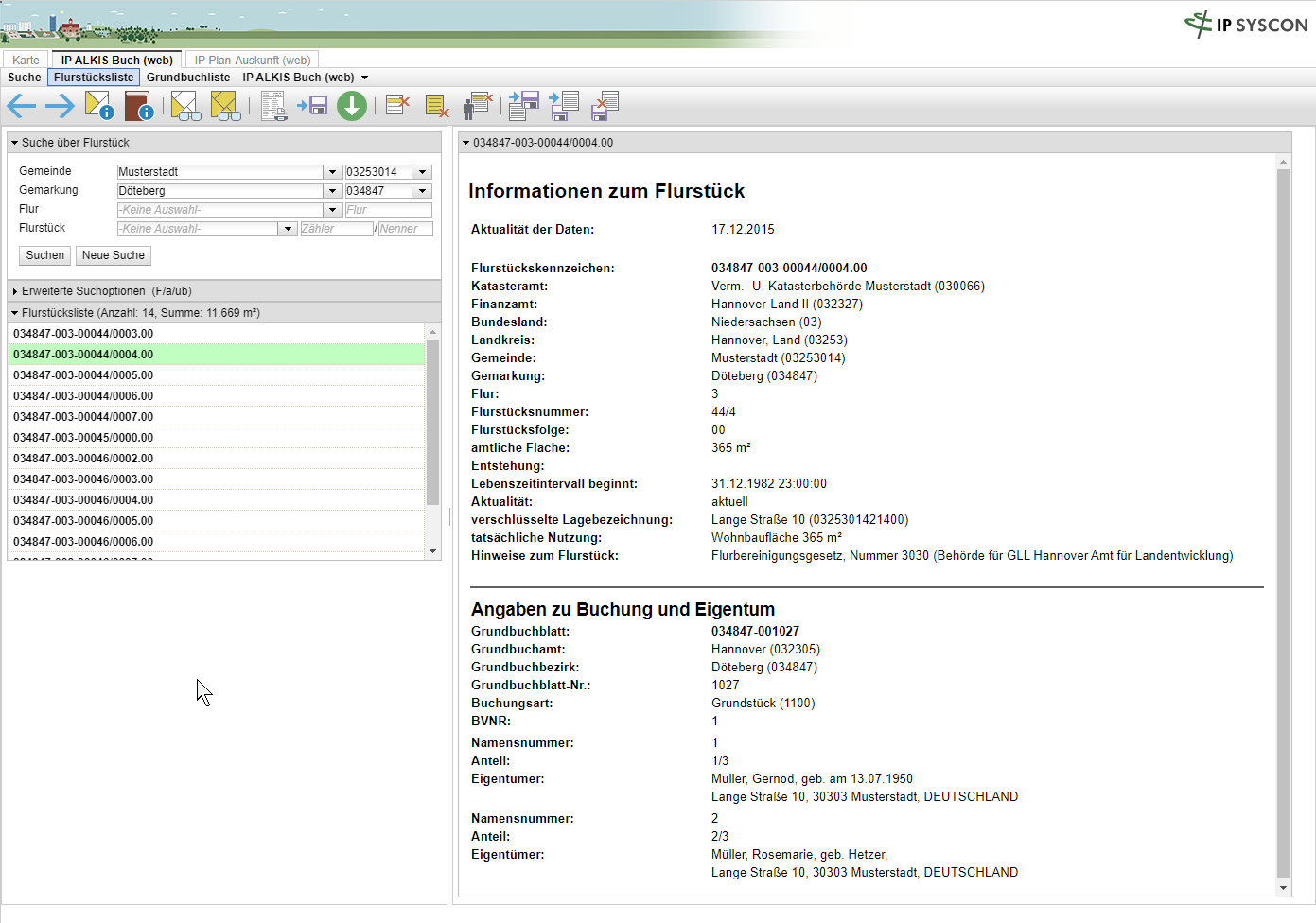Select parcel 034847-003-00045/0000.00 in list
The height and width of the screenshot is (923, 1316).
[x=83, y=438]
